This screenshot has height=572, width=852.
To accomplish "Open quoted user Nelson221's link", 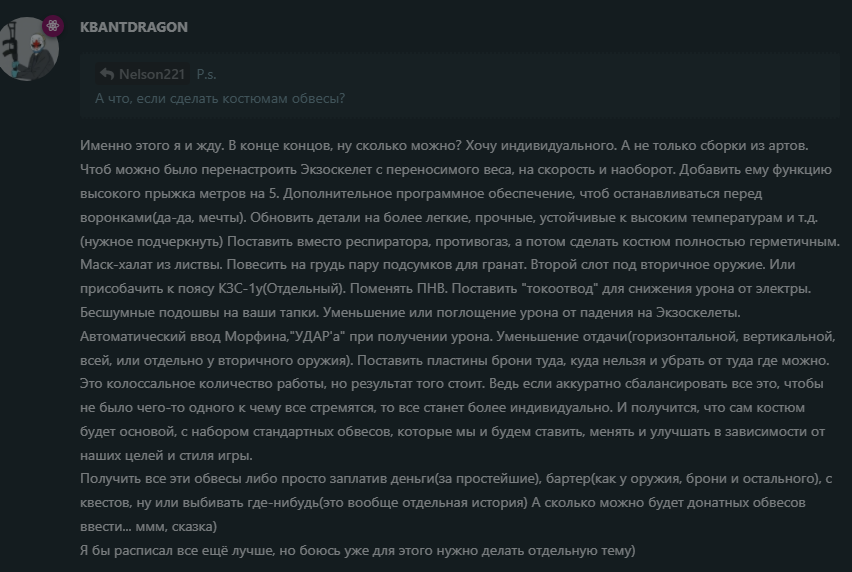I will pyautogui.click(x=152, y=74).
